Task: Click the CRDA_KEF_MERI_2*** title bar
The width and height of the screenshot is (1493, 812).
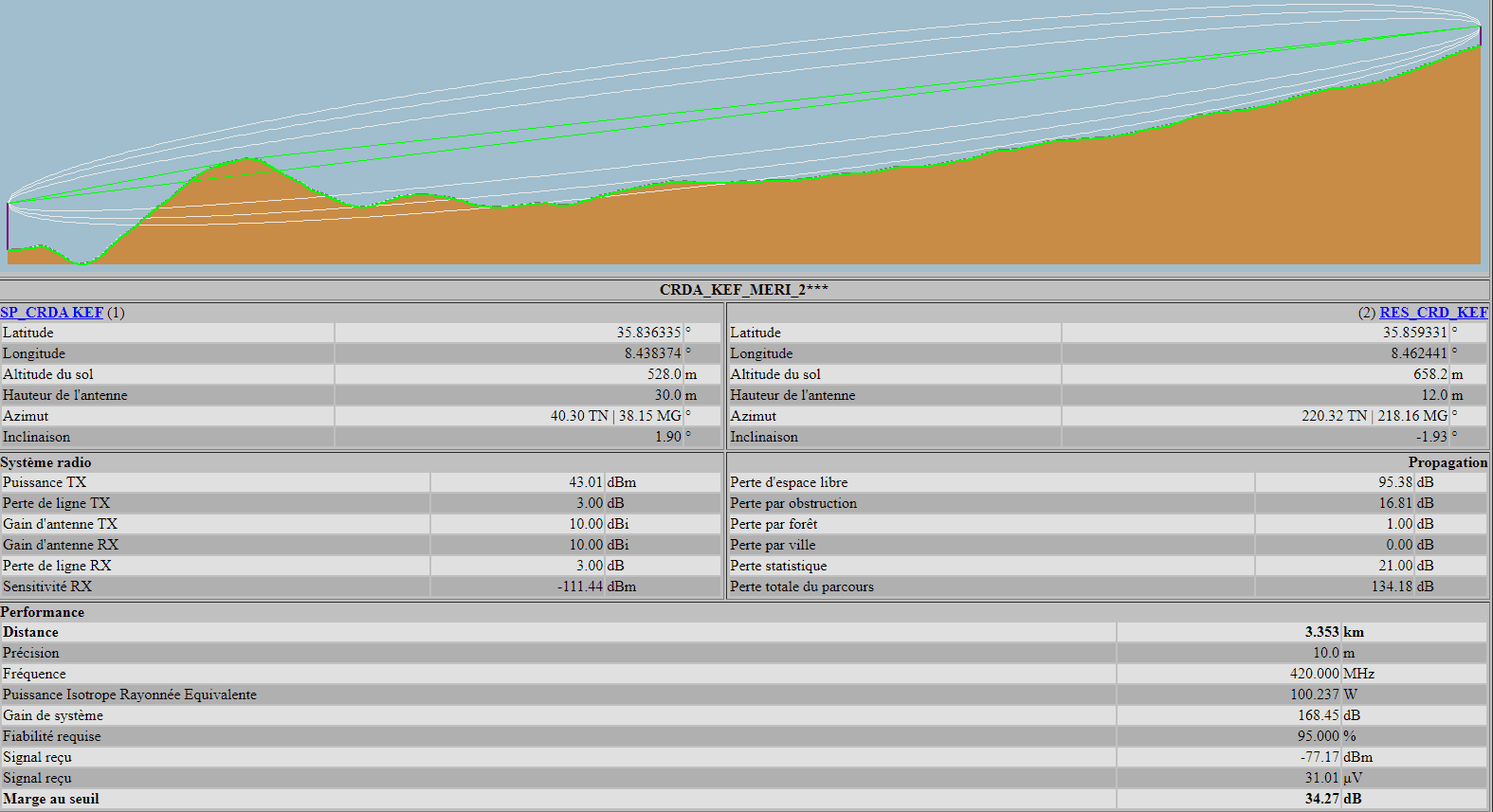Action: tap(744, 290)
